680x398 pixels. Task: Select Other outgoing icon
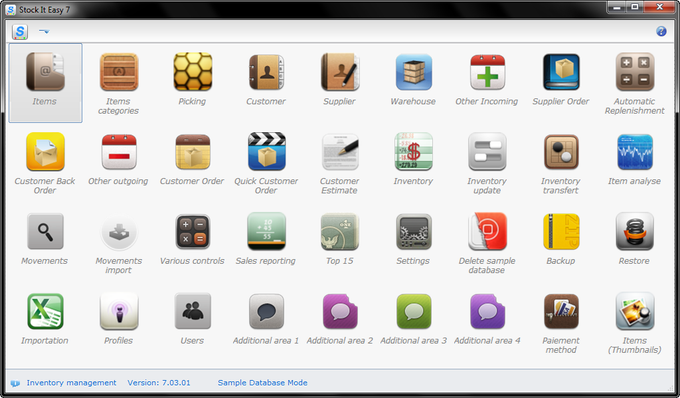119,152
